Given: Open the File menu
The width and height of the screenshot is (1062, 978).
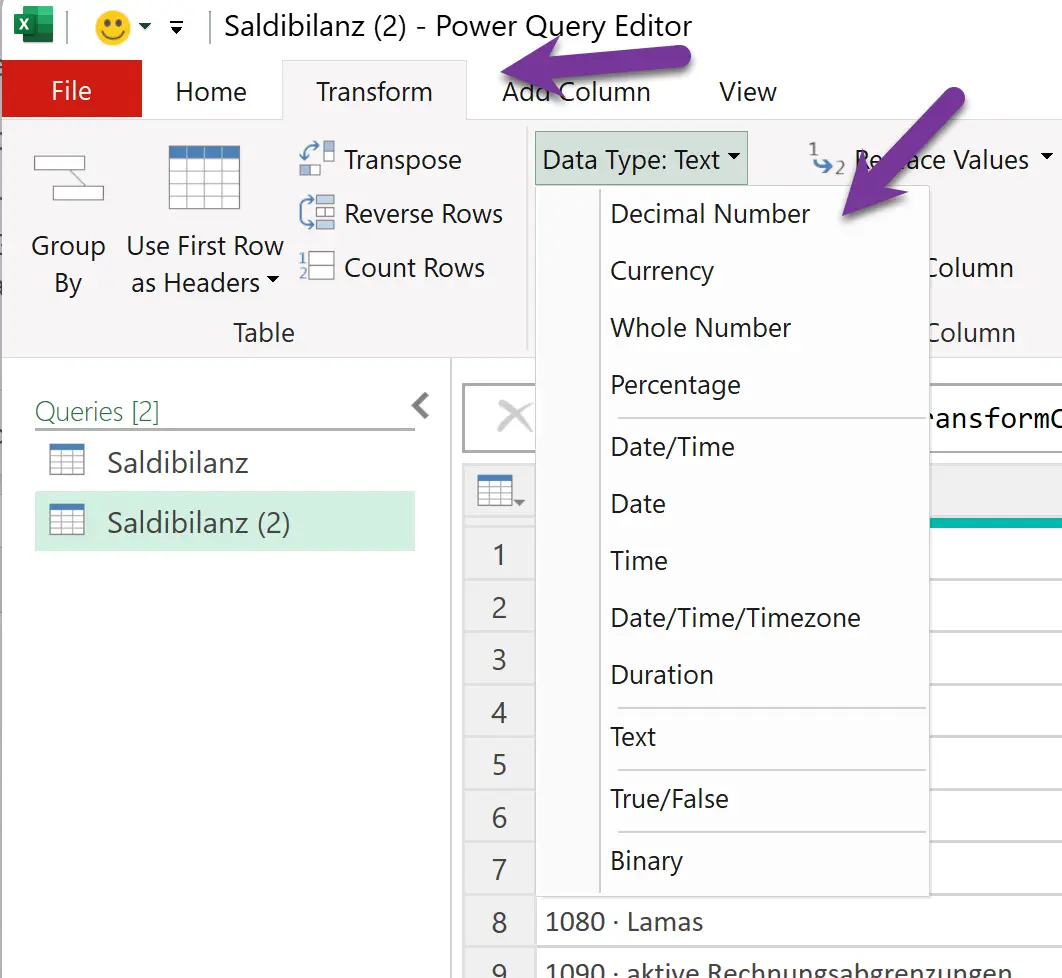Looking at the screenshot, I should tap(71, 89).
